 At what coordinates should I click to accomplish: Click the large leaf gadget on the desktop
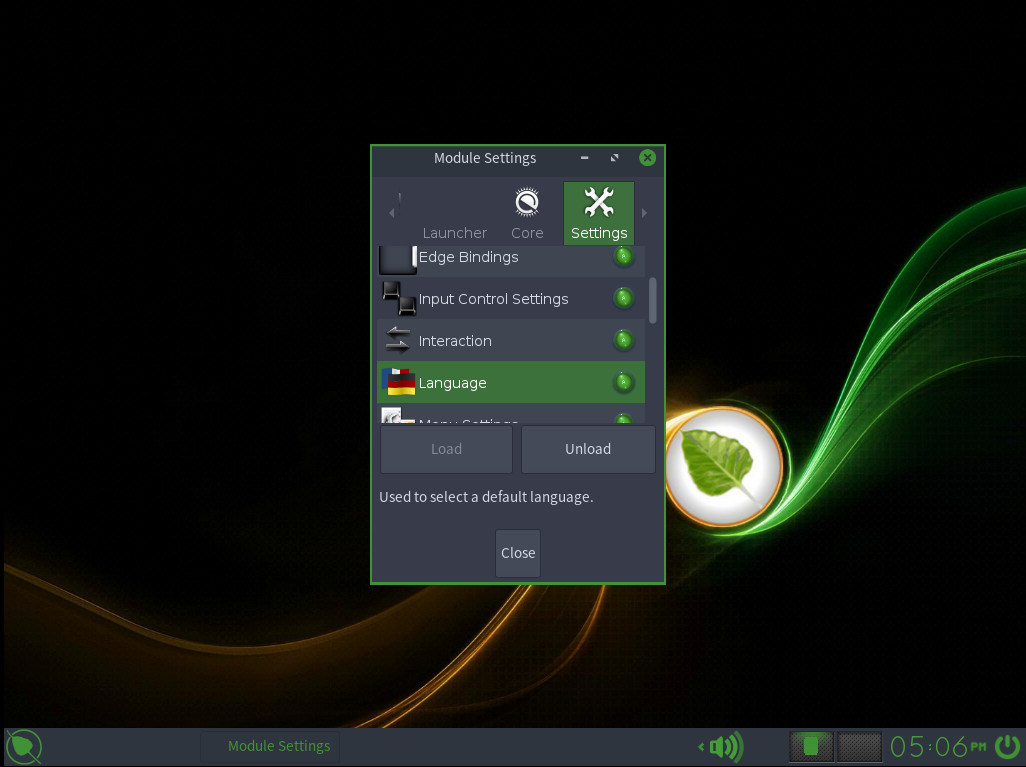point(723,466)
